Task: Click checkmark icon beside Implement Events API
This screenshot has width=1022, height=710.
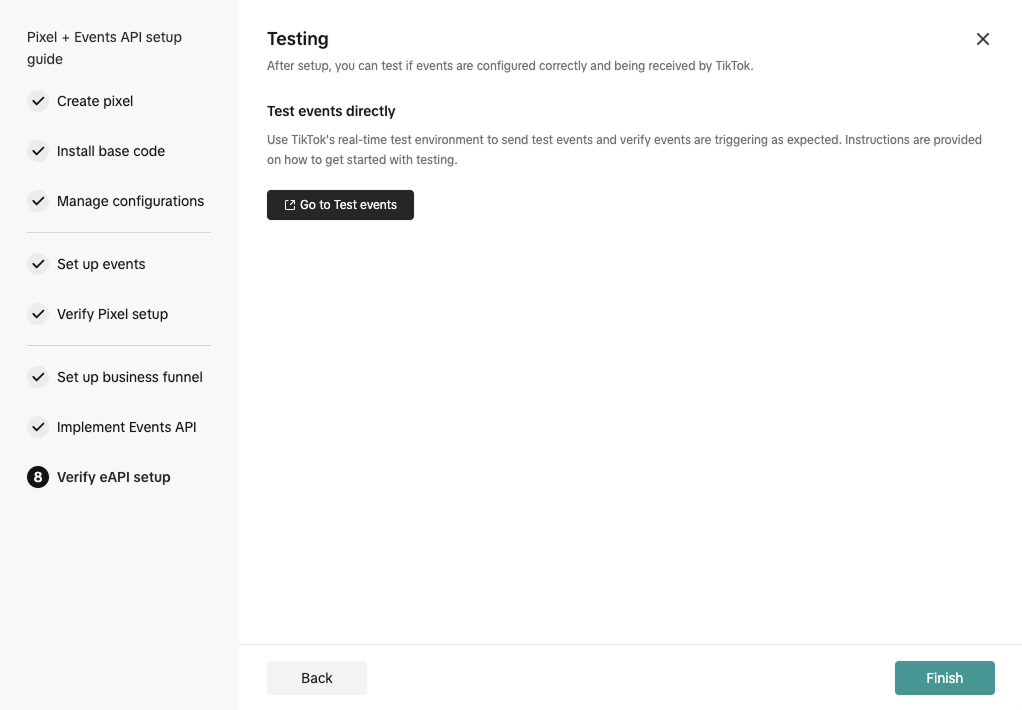Action: pyautogui.click(x=38, y=427)
